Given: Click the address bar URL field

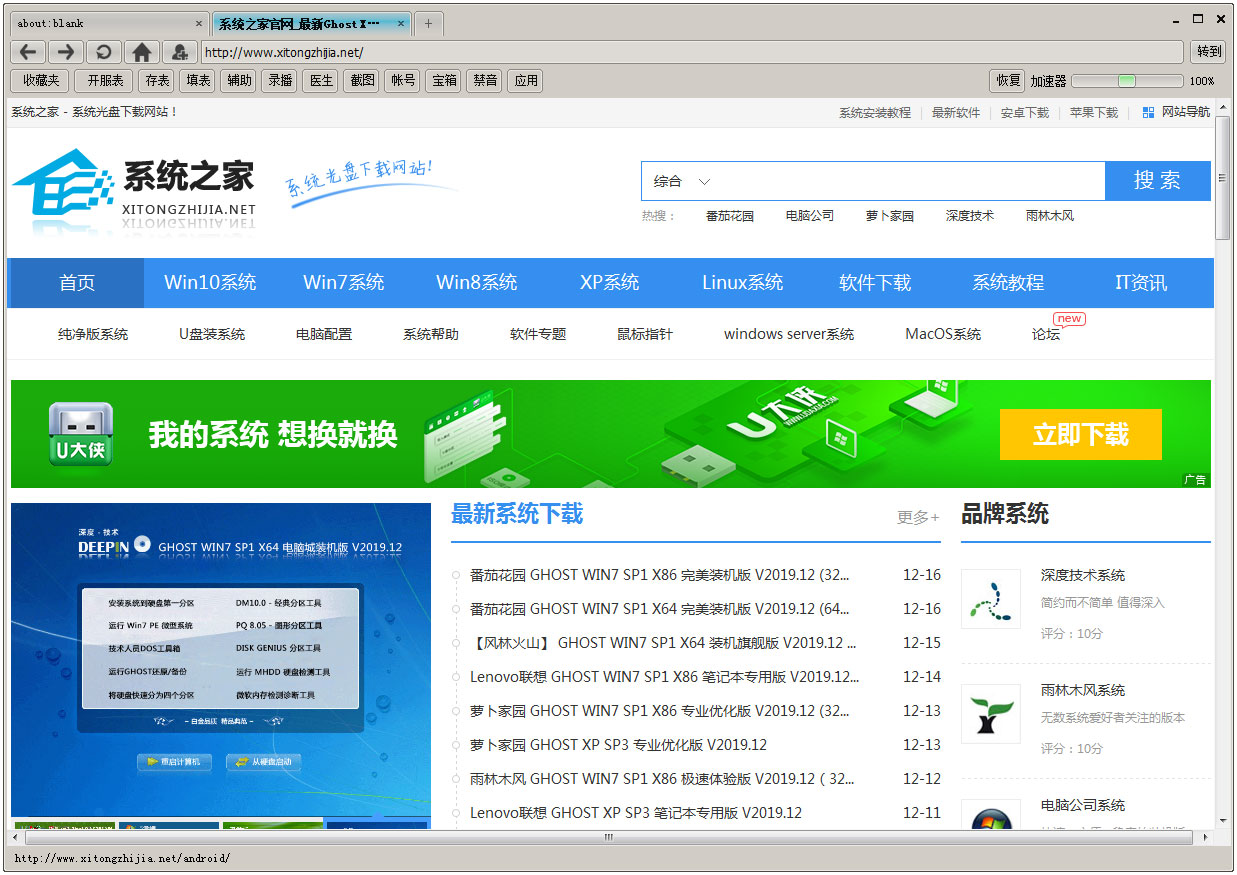Looking at the screenshot, I should pos(692,52).
